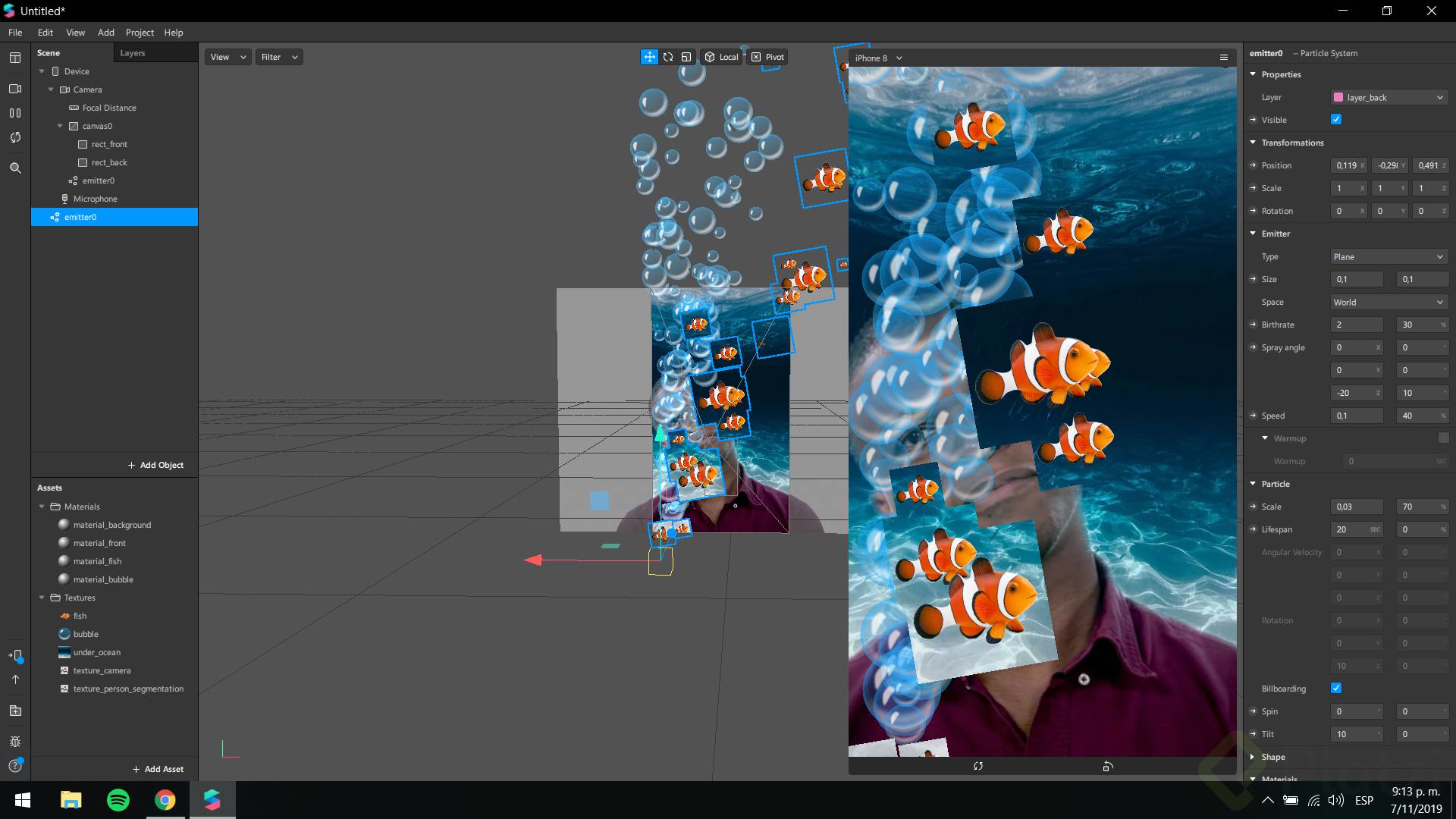Select the nested emitter0 under canvas0

[x=99, y=180]
